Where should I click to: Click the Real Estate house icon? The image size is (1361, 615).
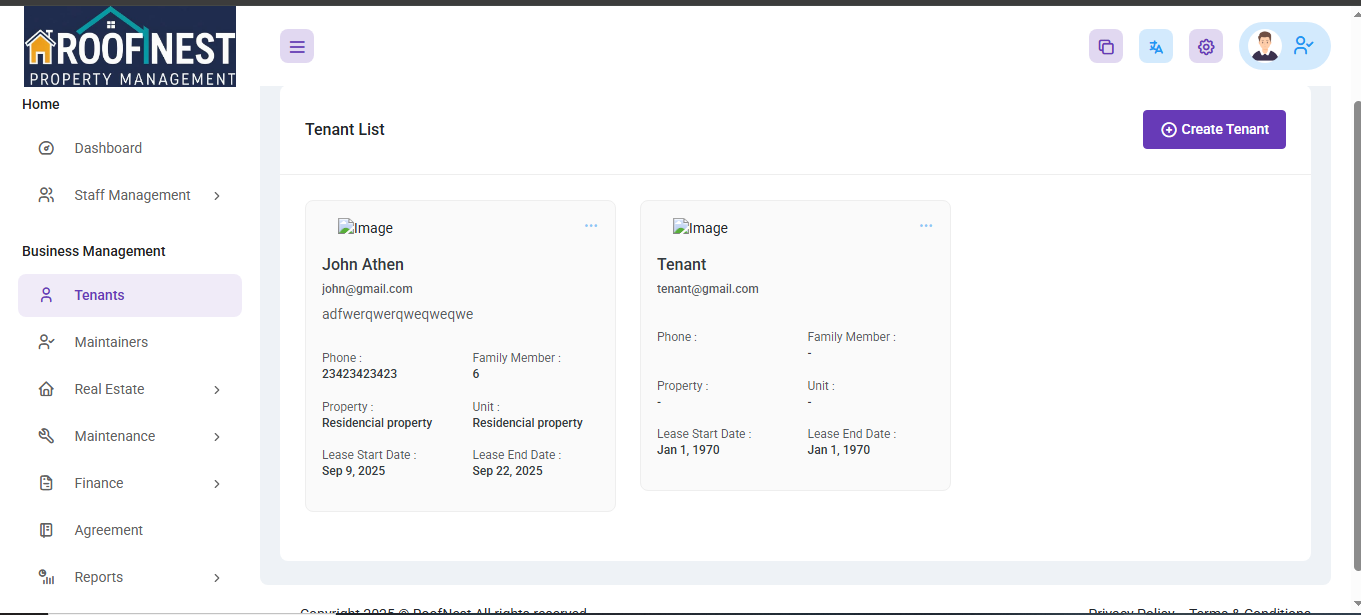(x=46, y=389)
